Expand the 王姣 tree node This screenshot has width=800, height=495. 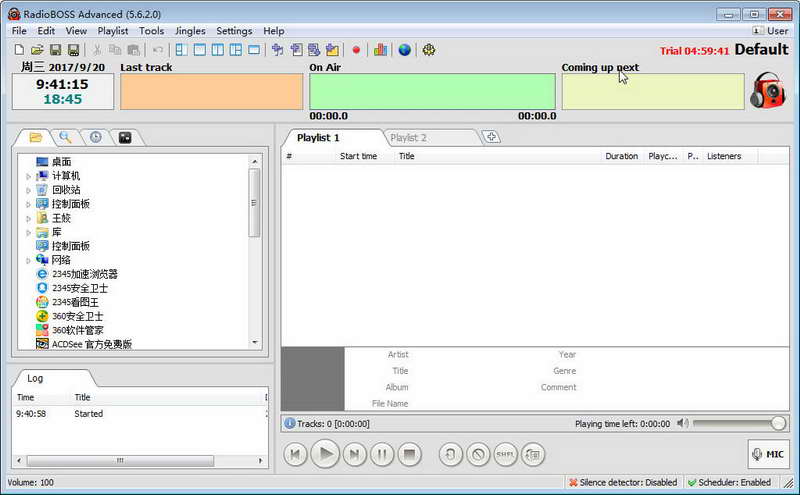[x=29, y=218]
